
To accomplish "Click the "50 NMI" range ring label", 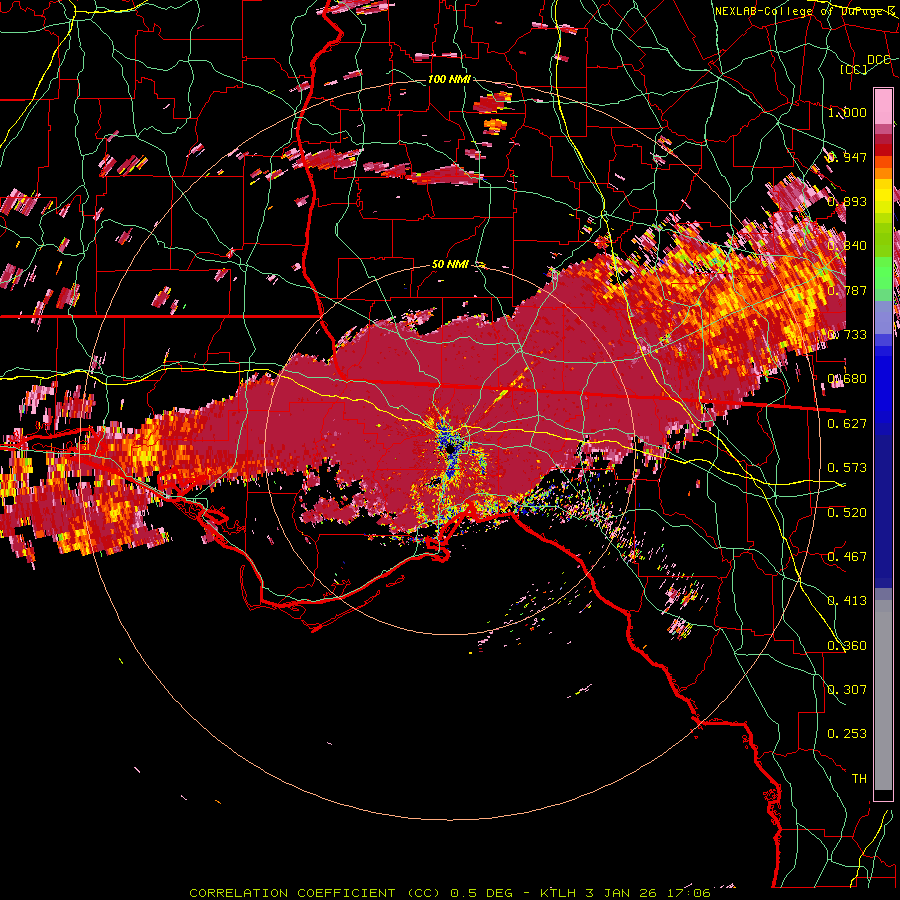I will (450, 264).
